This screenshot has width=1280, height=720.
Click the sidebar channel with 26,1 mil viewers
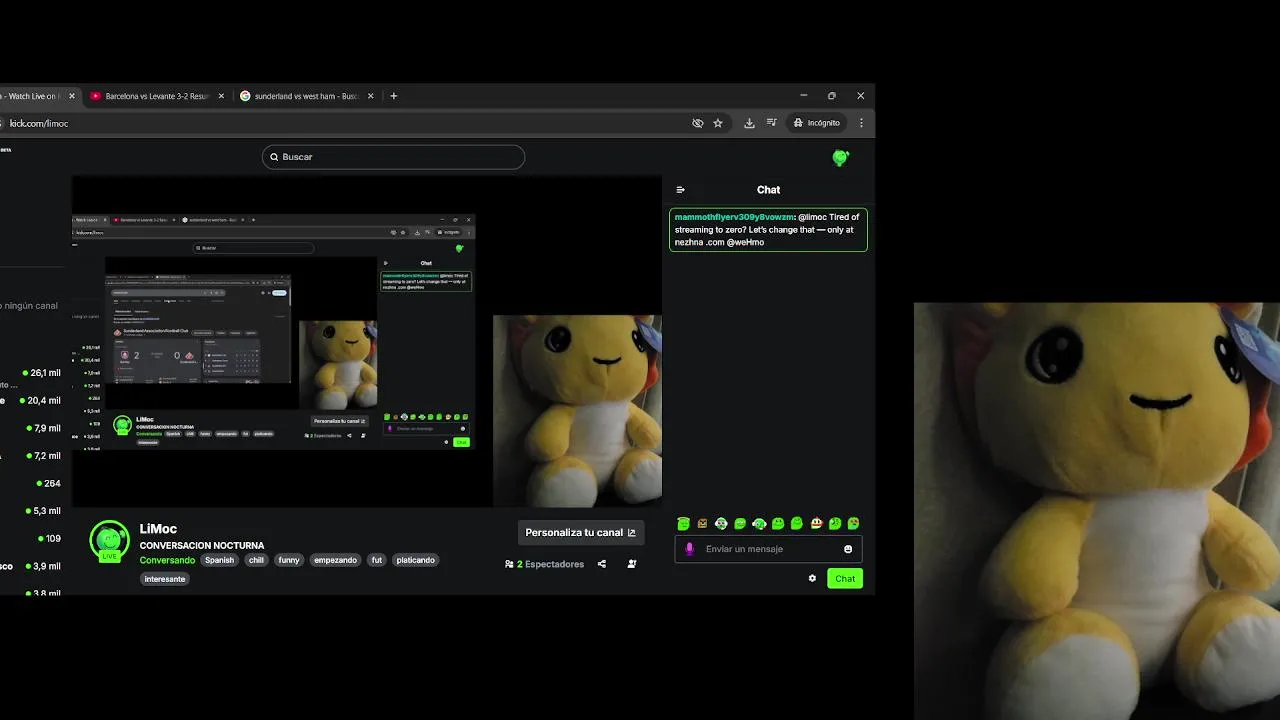(x=32, y=373)
